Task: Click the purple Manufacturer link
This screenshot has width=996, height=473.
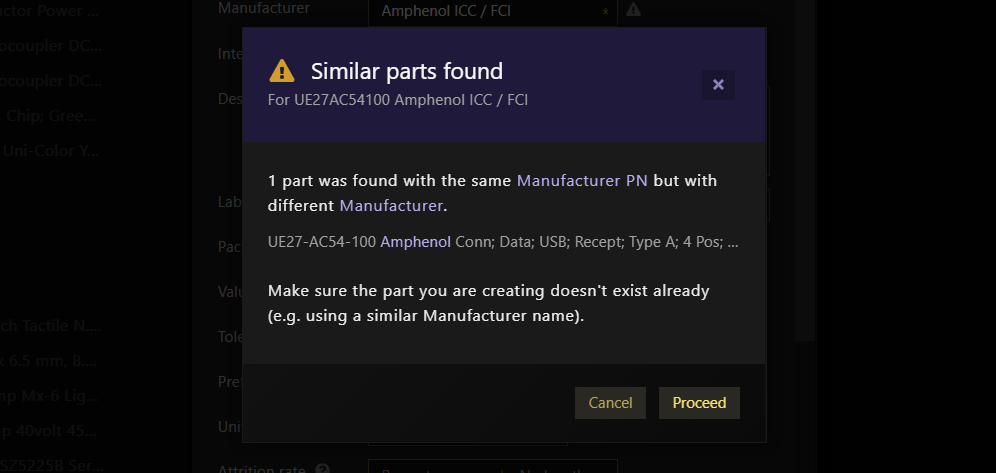Action: click(391, 206)
